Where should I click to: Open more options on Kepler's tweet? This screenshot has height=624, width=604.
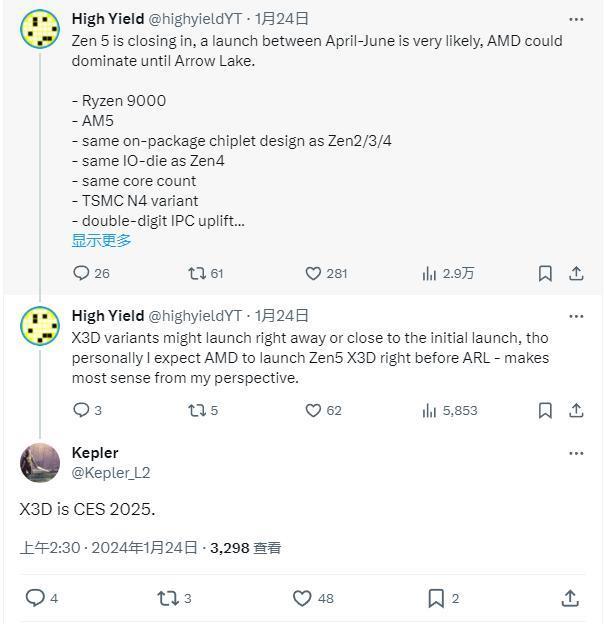click(576, 453)
